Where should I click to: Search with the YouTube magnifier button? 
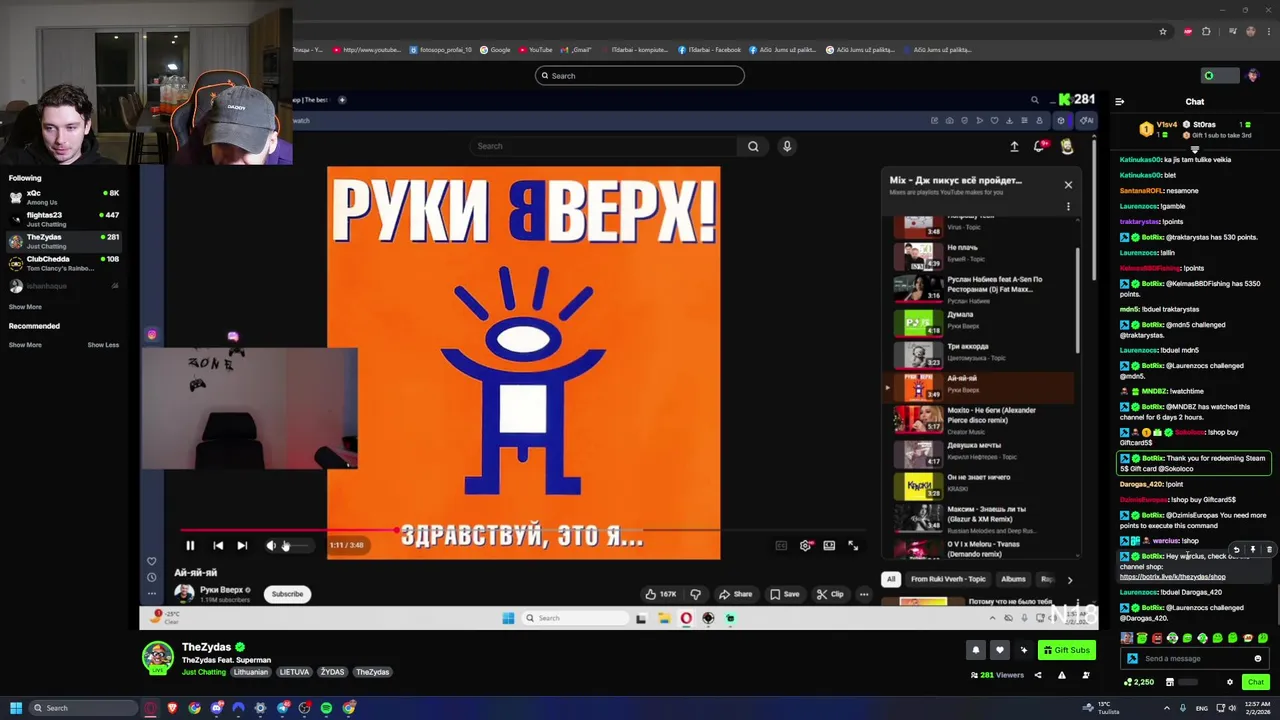click(753, 146)
